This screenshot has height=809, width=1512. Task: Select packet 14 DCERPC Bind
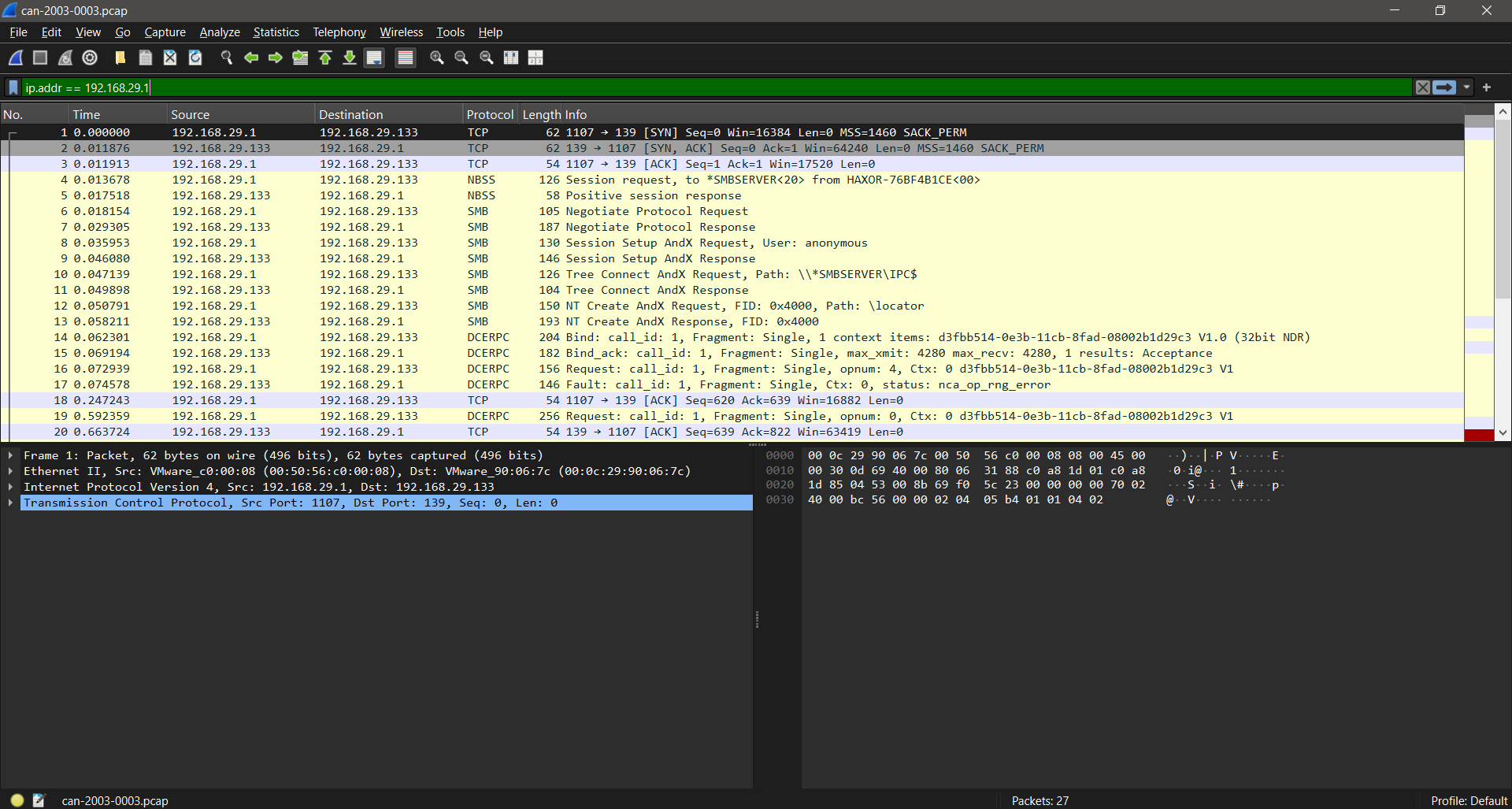[732, 337]
